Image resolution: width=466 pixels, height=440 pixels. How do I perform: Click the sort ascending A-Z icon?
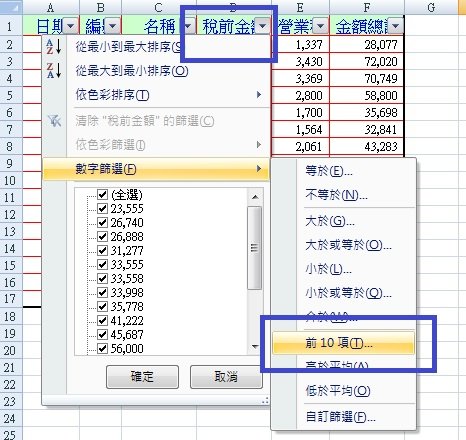(53, 46)
